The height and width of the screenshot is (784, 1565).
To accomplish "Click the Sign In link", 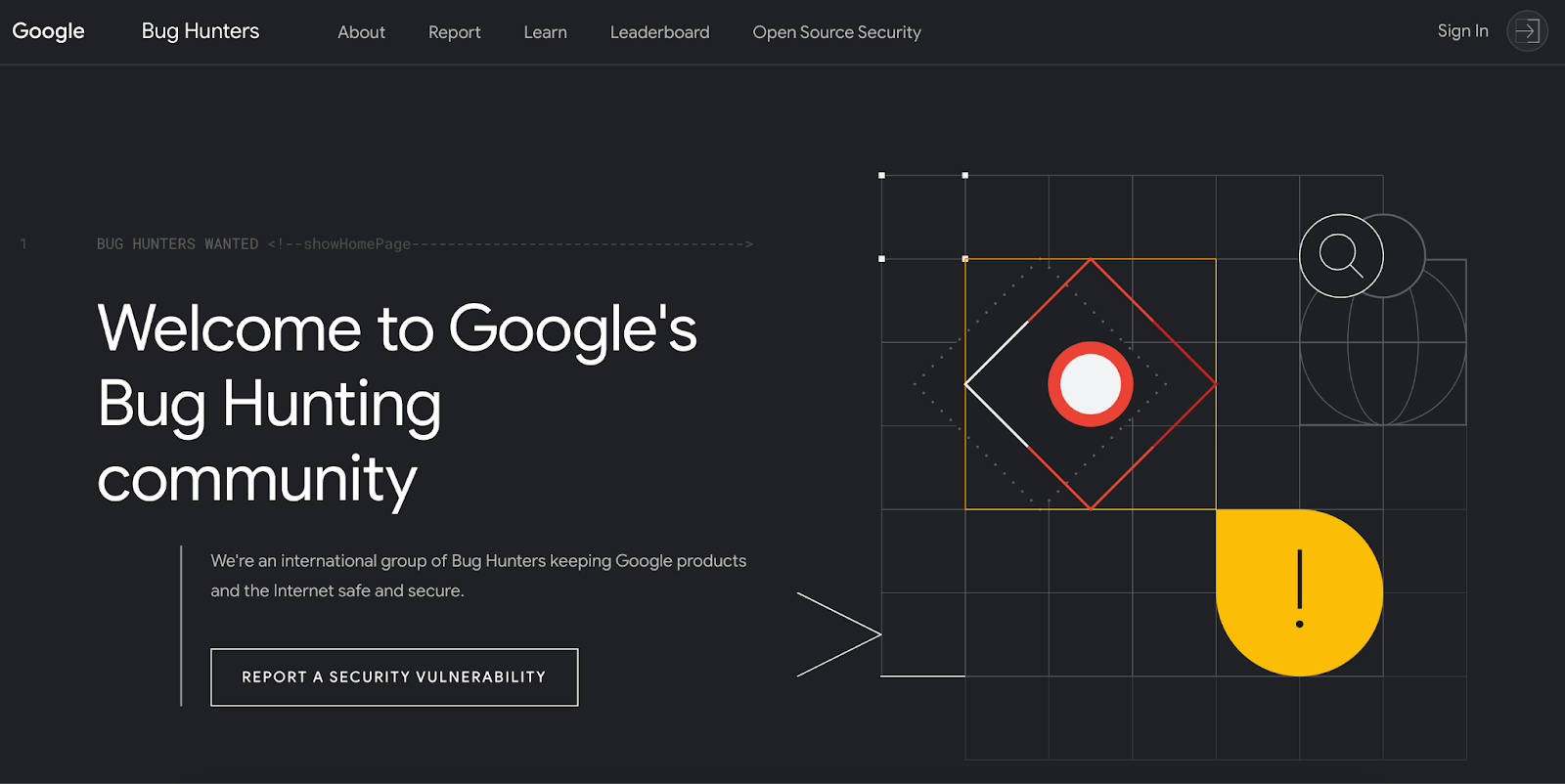I will click(1462, 31).
